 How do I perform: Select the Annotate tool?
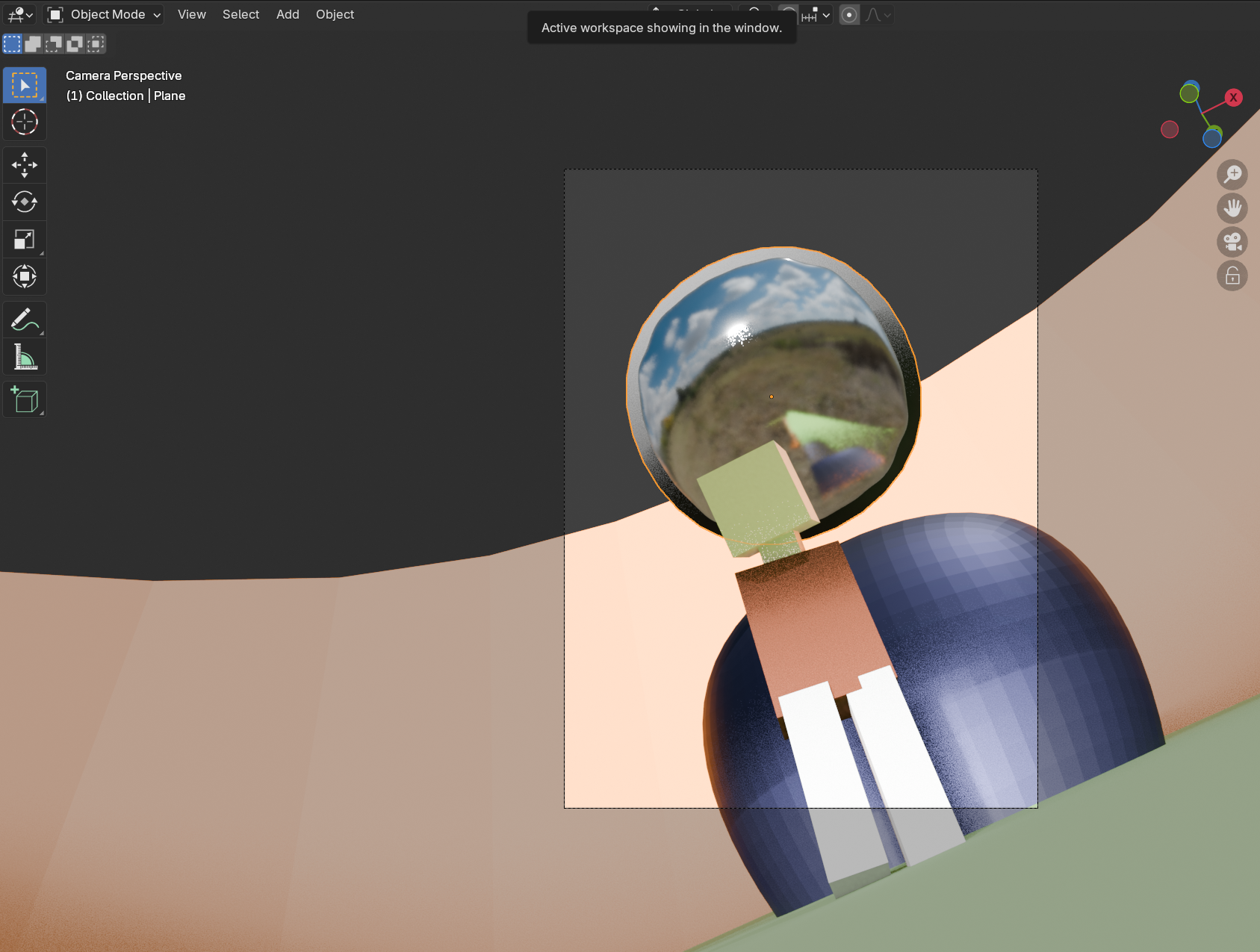[x=24, y=320]
